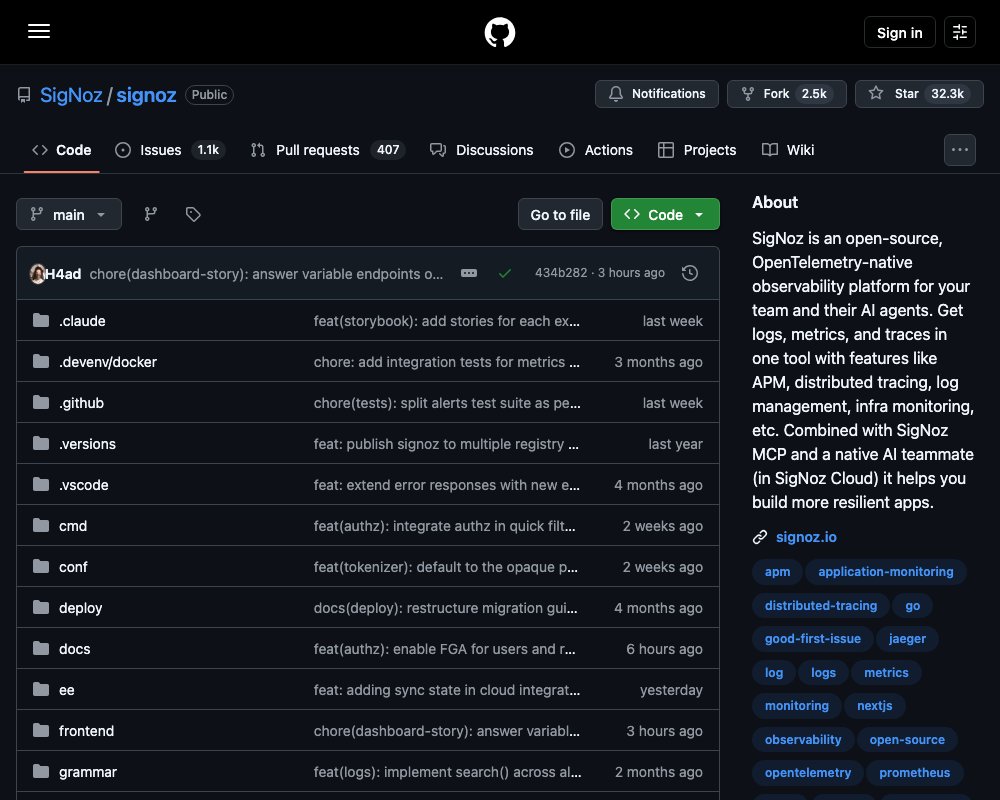View tags via tag icon
The image size is (1000, 800).
[193, 214]
